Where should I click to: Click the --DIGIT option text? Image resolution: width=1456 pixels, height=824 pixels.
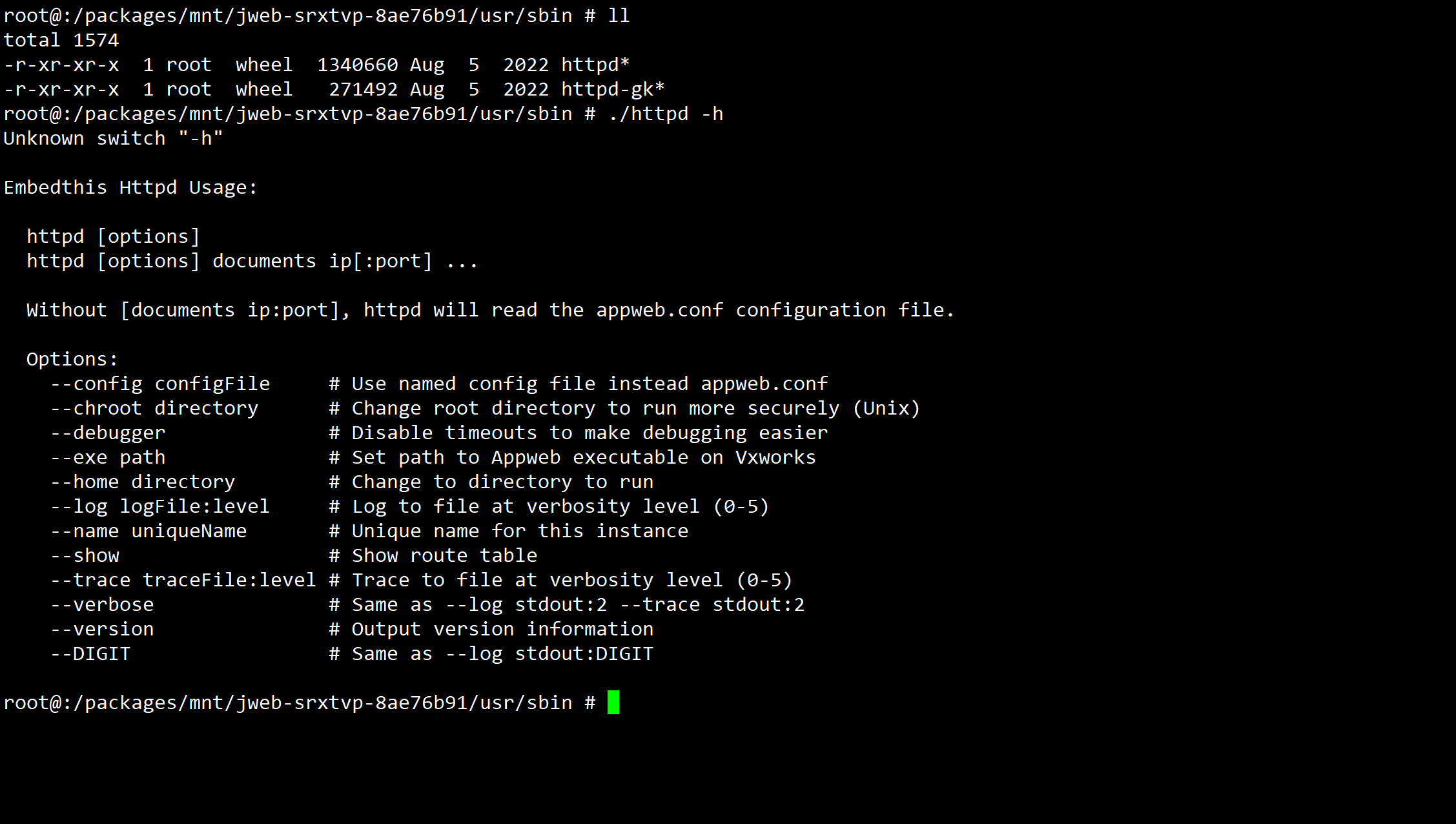click(90, 654)
